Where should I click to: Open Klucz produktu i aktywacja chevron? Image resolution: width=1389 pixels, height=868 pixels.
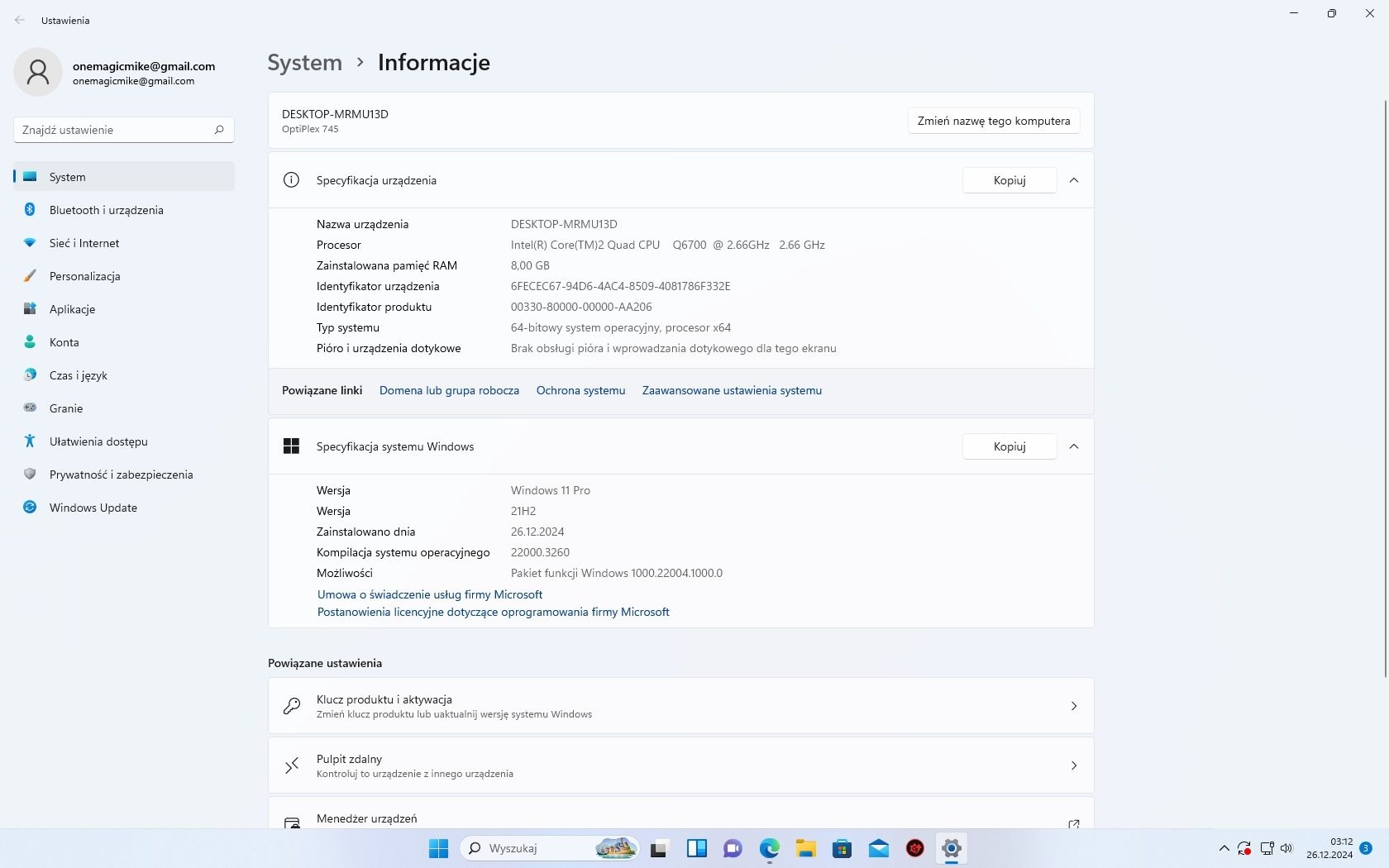[1074, 706]
